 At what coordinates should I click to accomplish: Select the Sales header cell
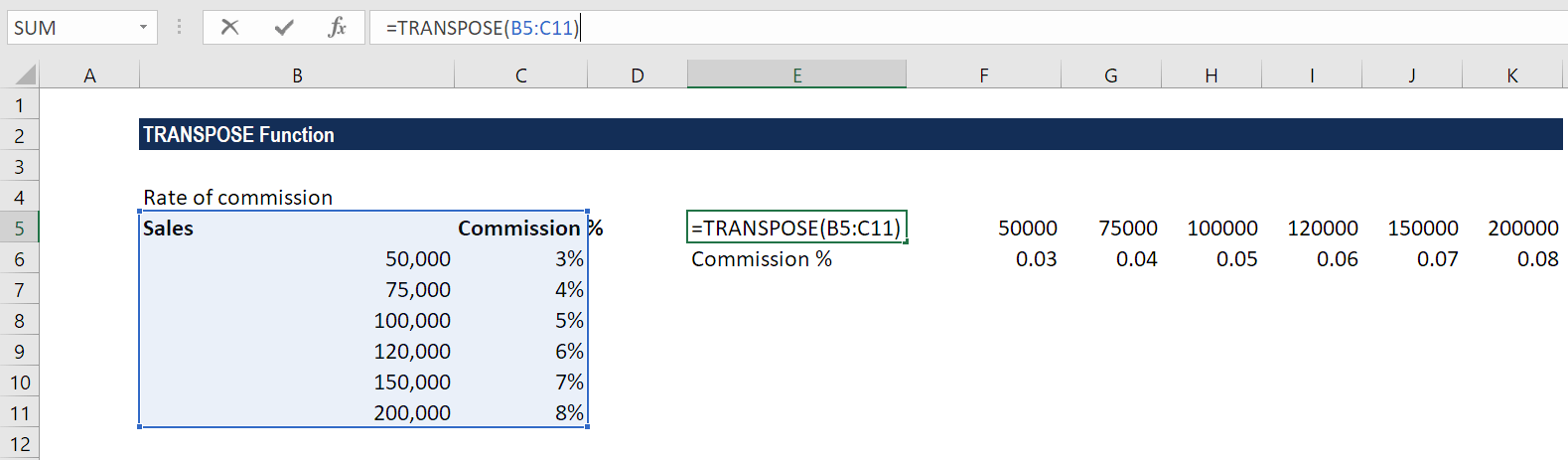point(297,228)
